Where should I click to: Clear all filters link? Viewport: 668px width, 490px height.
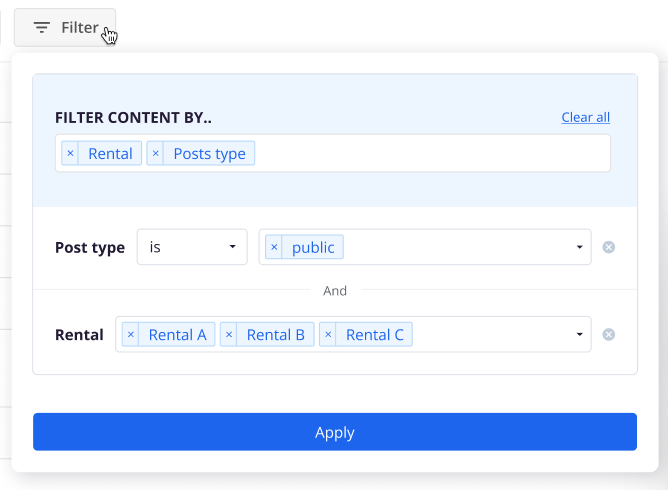585,117
